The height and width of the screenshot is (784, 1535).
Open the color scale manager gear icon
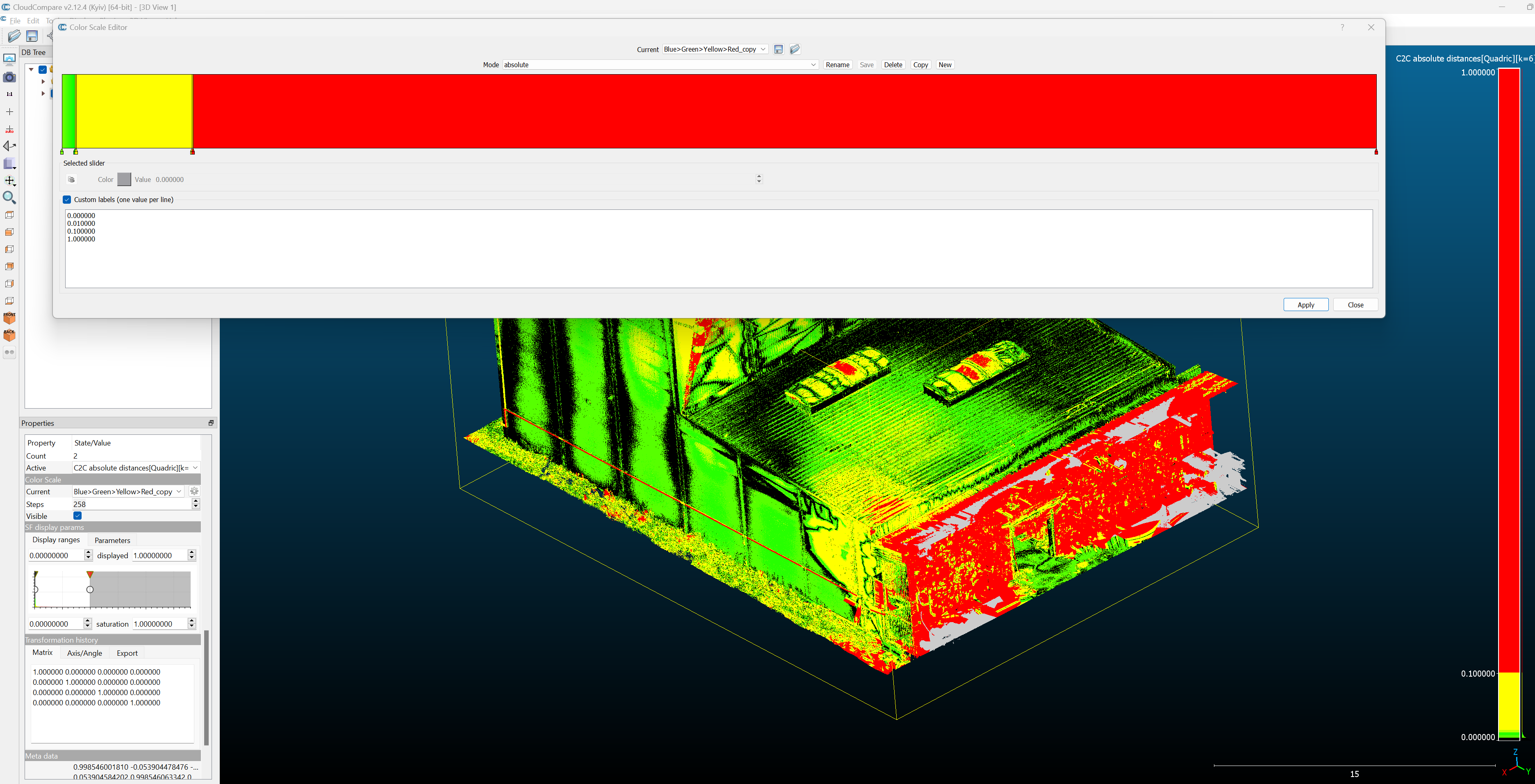[194, 491]
